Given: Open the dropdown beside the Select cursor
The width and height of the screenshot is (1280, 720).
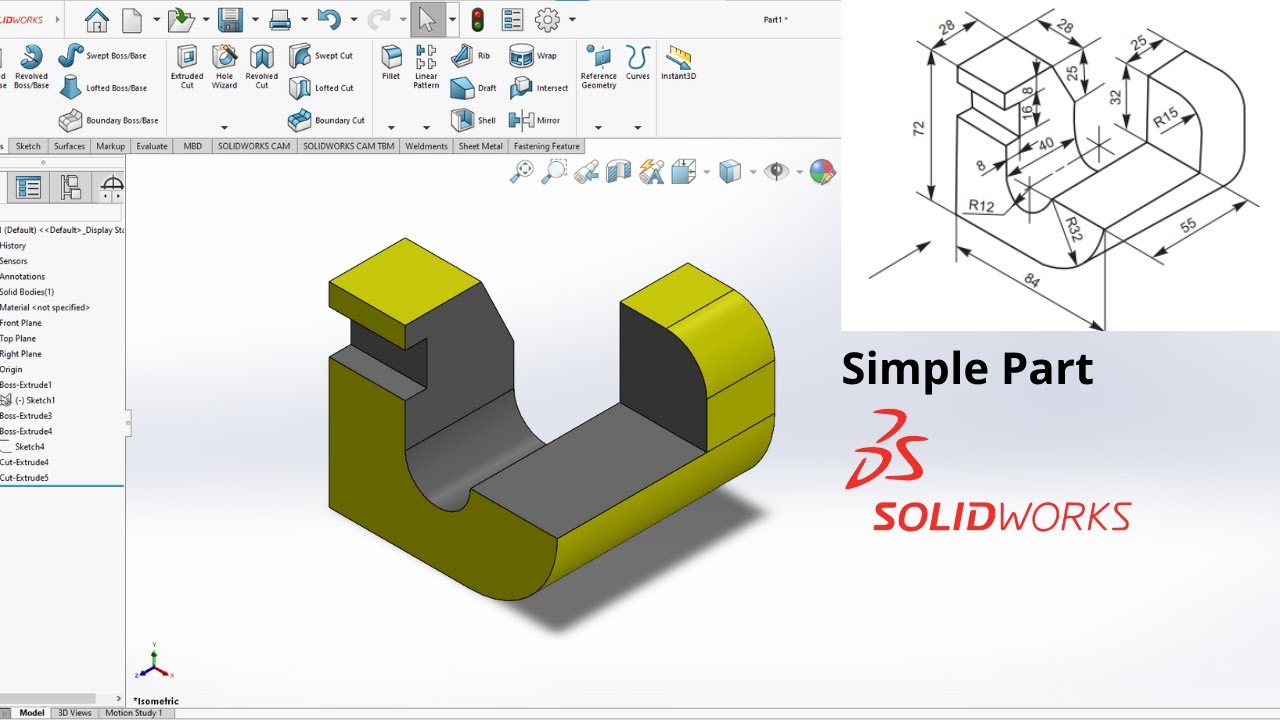Looking at the screenshot, I should click(x=453, y=19).
